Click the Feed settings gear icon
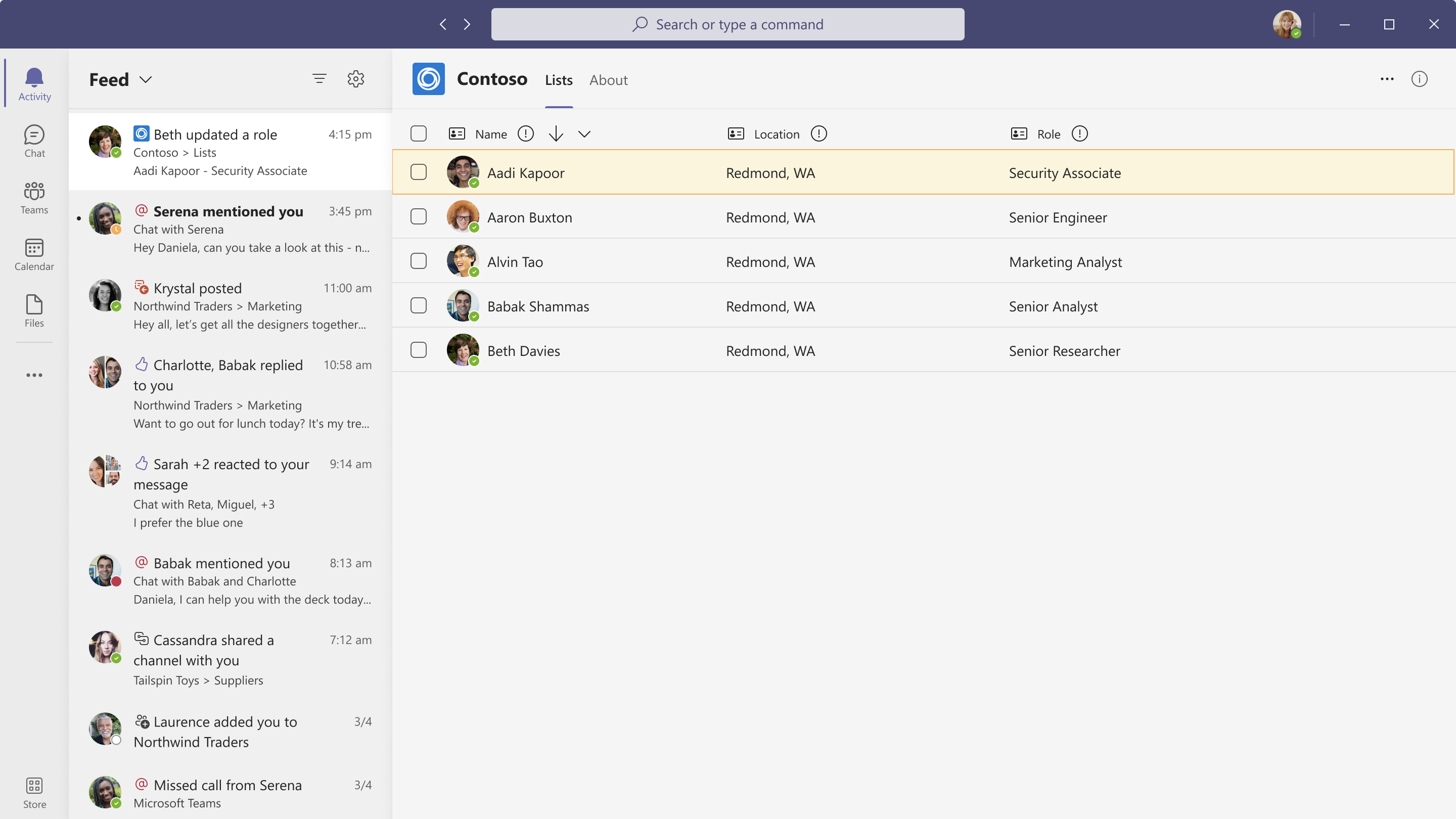 (x=356, y=79)
